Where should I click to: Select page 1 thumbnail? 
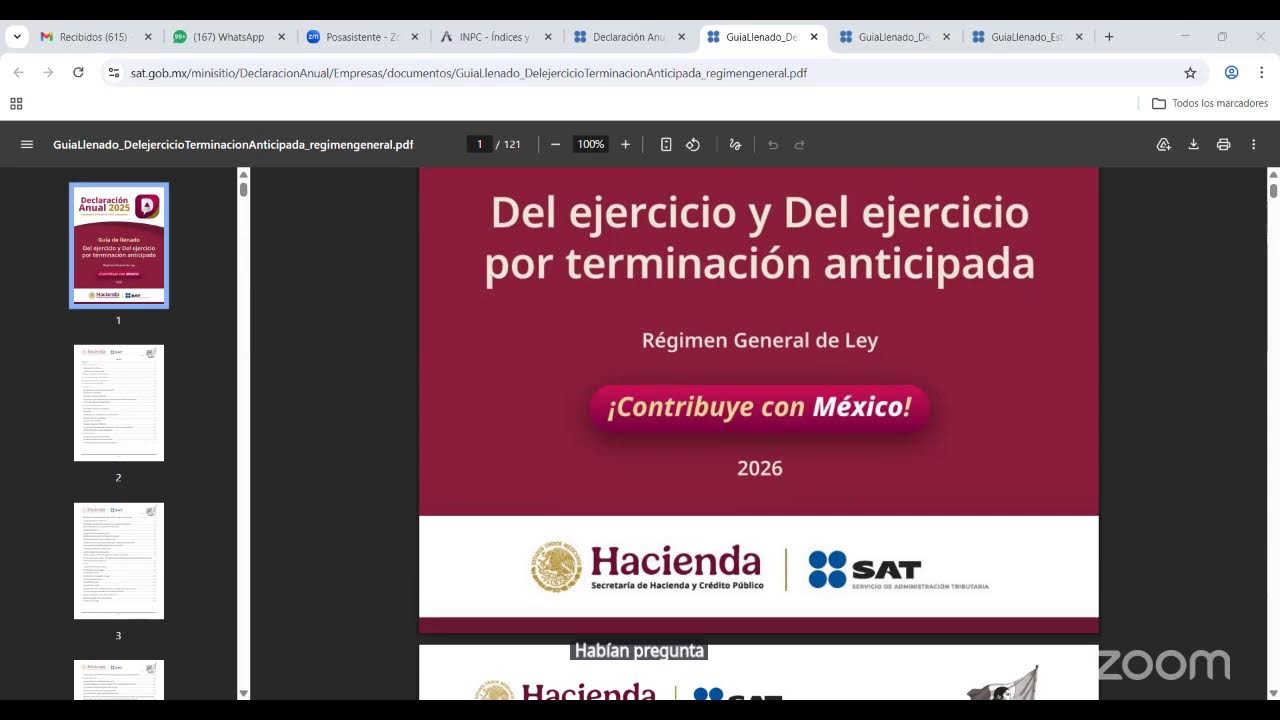click(119, 245)
